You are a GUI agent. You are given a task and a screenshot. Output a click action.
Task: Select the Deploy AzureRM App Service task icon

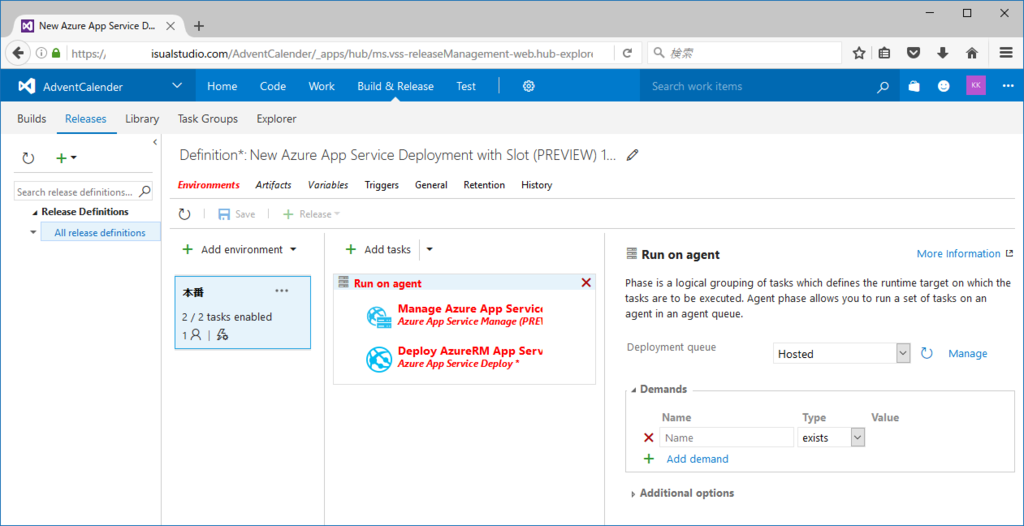point(379,359)
